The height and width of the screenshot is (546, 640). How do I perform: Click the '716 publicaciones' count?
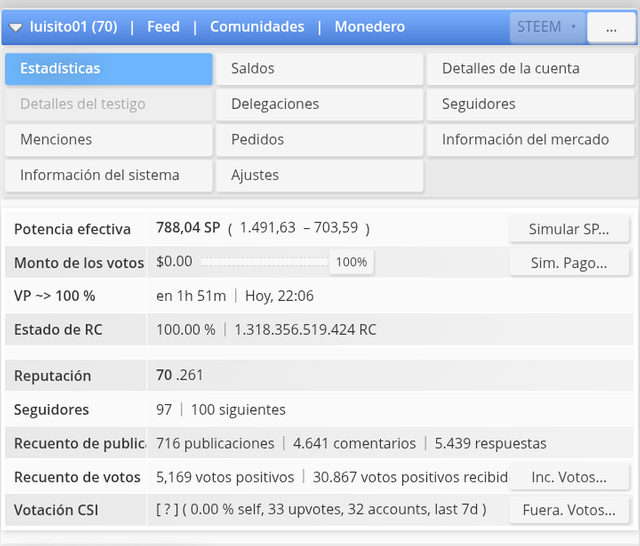[215, 443]
